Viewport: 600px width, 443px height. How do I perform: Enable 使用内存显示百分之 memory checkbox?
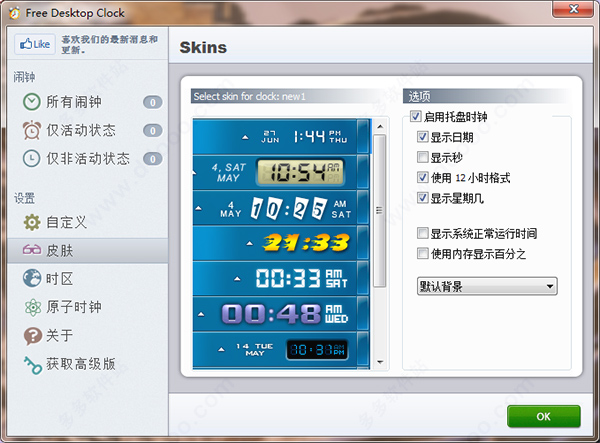(x=422, y=253)
